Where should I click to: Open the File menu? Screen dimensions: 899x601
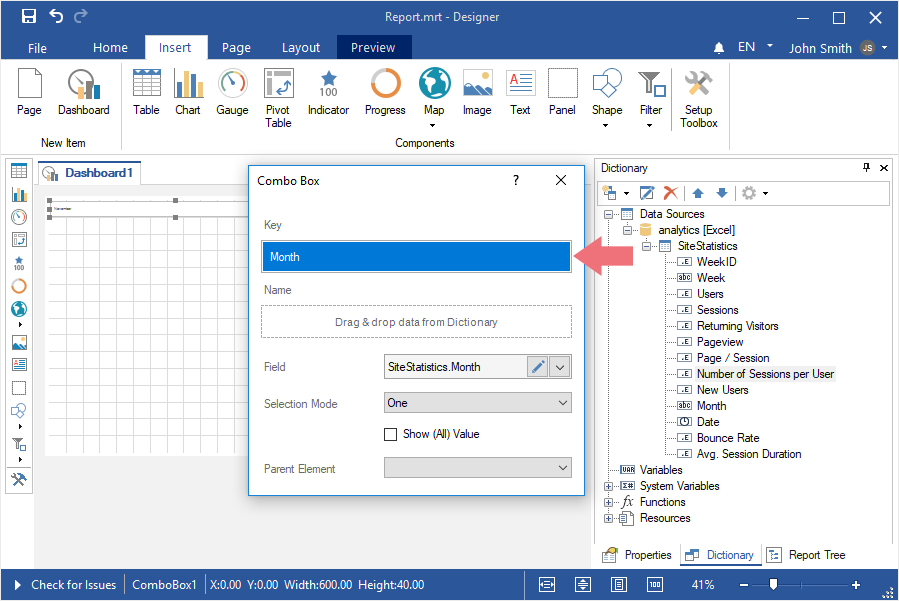click(37, 48)
